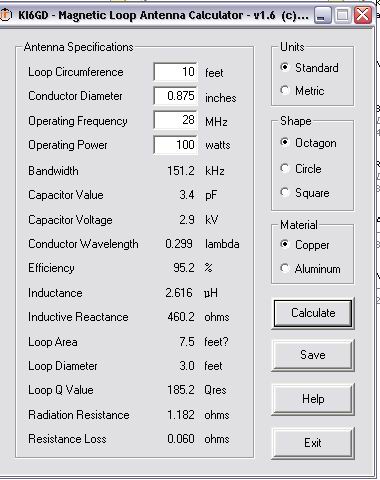380x480 pixels.
Task: Choose Aluminum as the material
Action: point(285,268)
